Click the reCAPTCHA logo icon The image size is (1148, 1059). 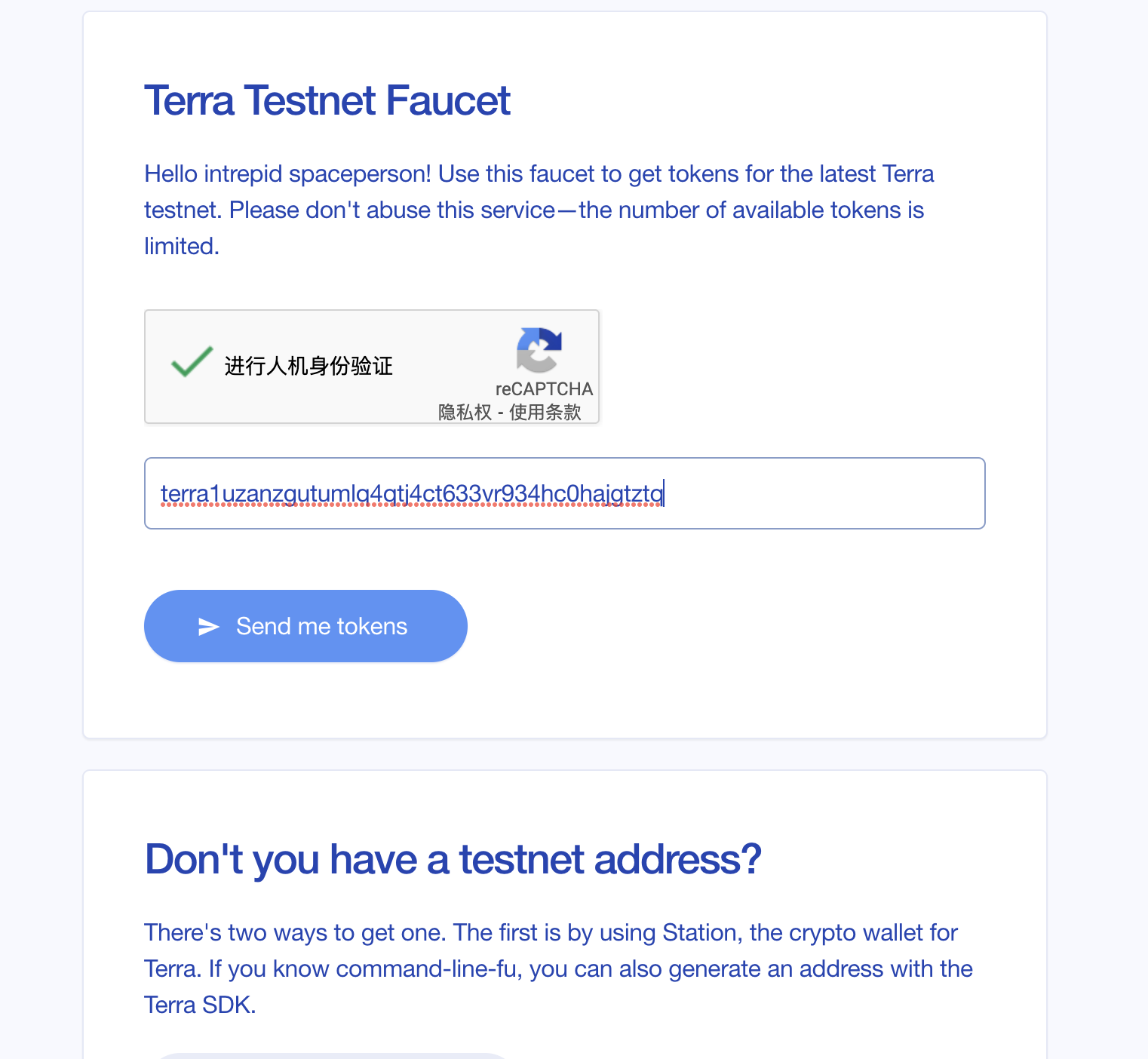539,350
